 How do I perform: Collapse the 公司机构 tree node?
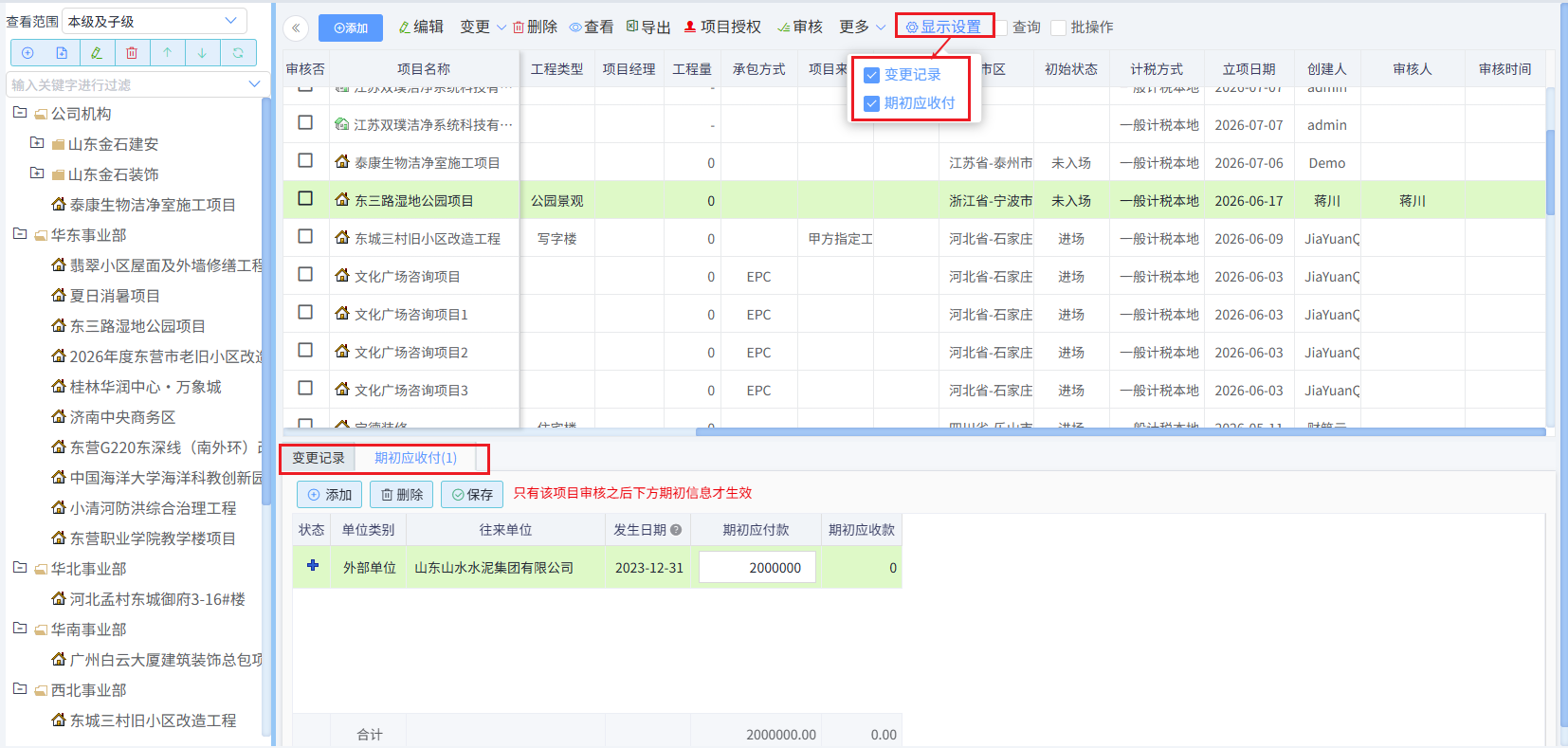pyautogui.click(x=20, y=113)
